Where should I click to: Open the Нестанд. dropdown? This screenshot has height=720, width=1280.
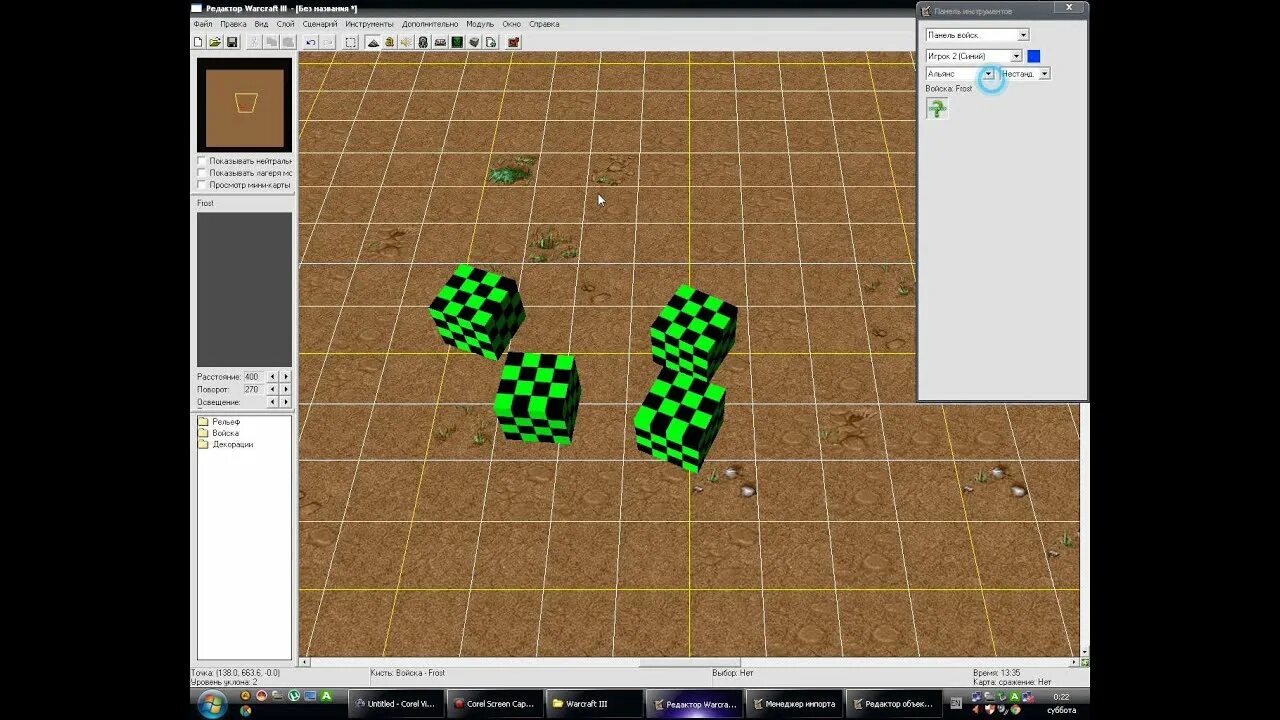[1025, 74]
